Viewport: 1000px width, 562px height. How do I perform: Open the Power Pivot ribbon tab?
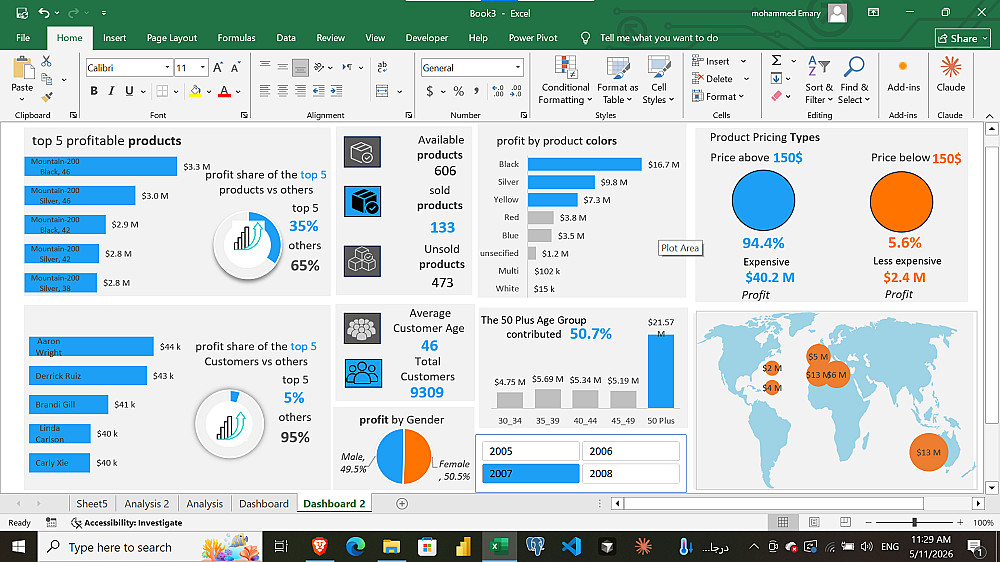(533, 38)
